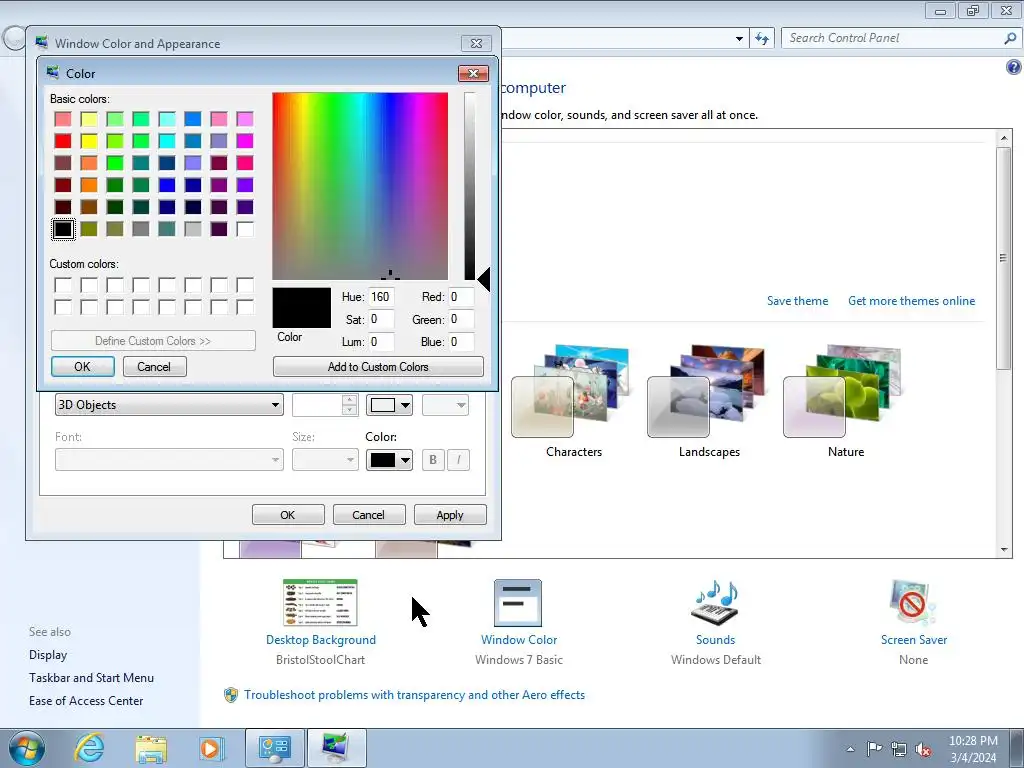Click the clock showing 10:28 PM
This screenshot has width=1024, height=768.
(x=972, y=741)
